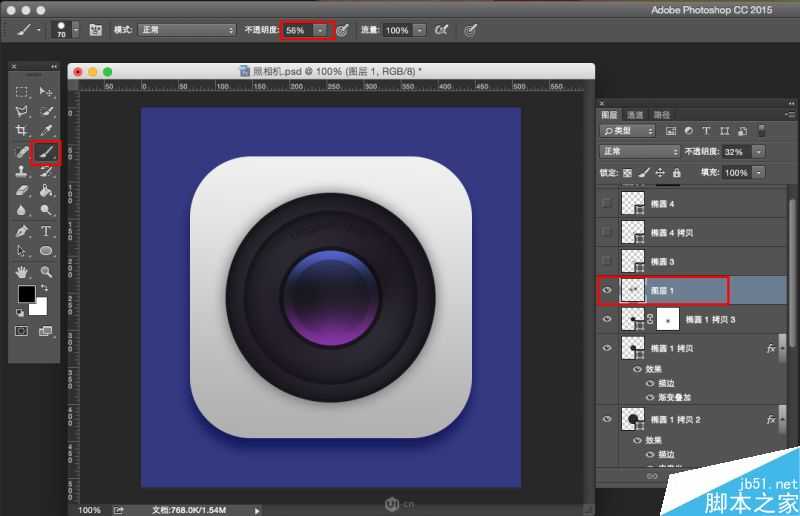The image size is (800, 516).
Task: Select the Pen tool
Action: point(21,231)
